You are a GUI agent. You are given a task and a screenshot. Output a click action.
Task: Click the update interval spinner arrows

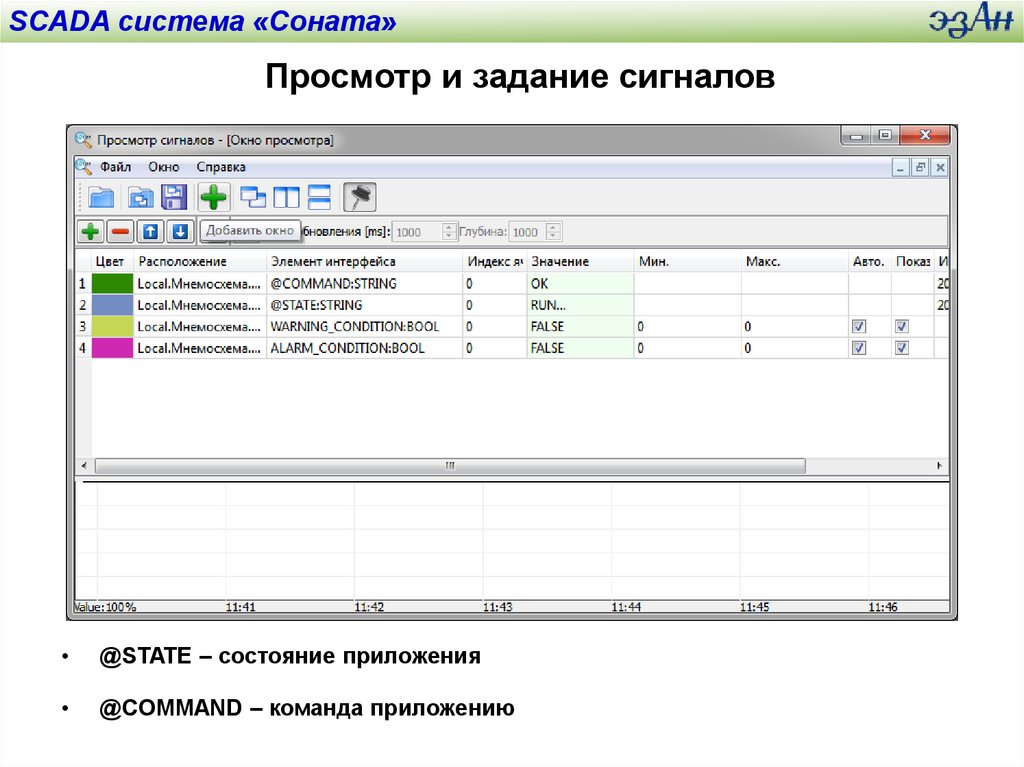(x=449, y=232)
